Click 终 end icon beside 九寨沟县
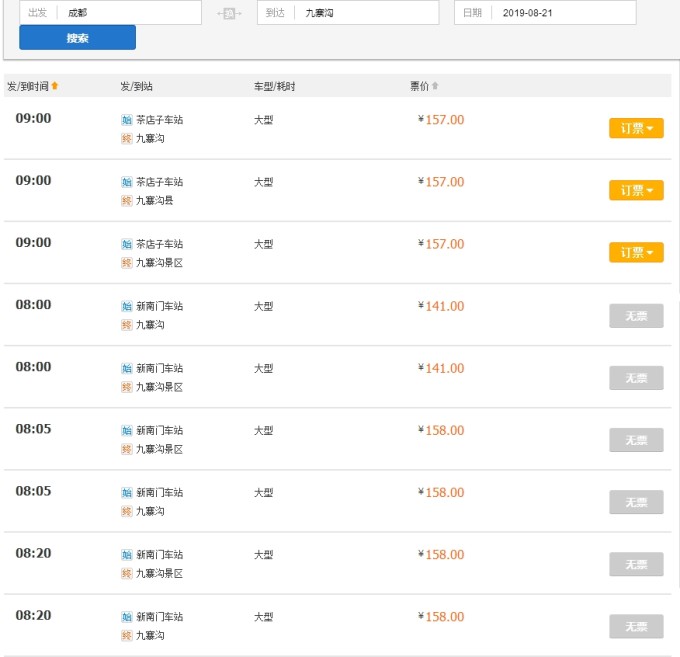 (127, 200)
